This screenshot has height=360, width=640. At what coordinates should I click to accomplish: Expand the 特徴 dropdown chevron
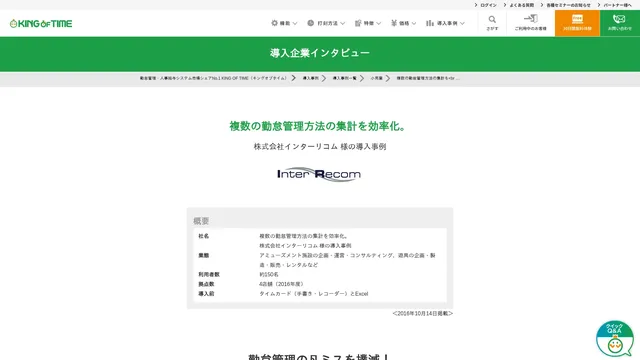tap(378, 24)
